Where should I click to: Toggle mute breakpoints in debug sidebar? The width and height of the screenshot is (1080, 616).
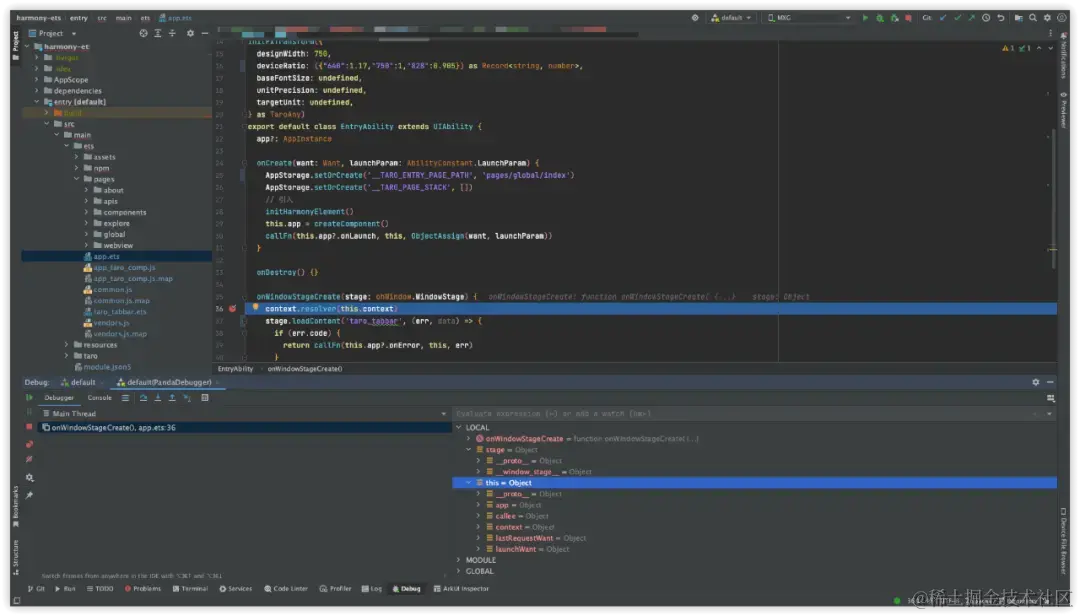coord(29,460)
